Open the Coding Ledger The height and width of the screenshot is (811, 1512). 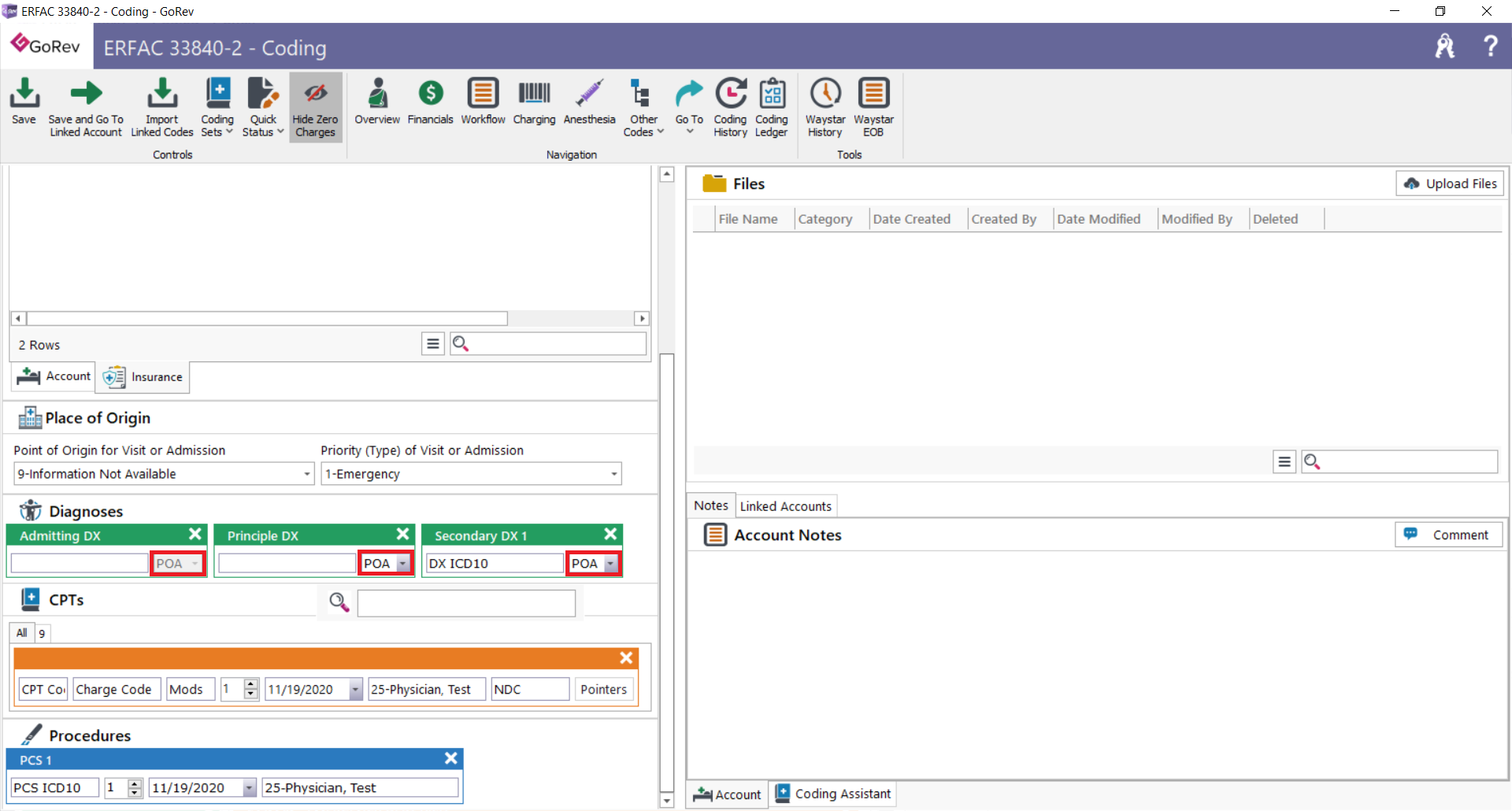point(772,108)
